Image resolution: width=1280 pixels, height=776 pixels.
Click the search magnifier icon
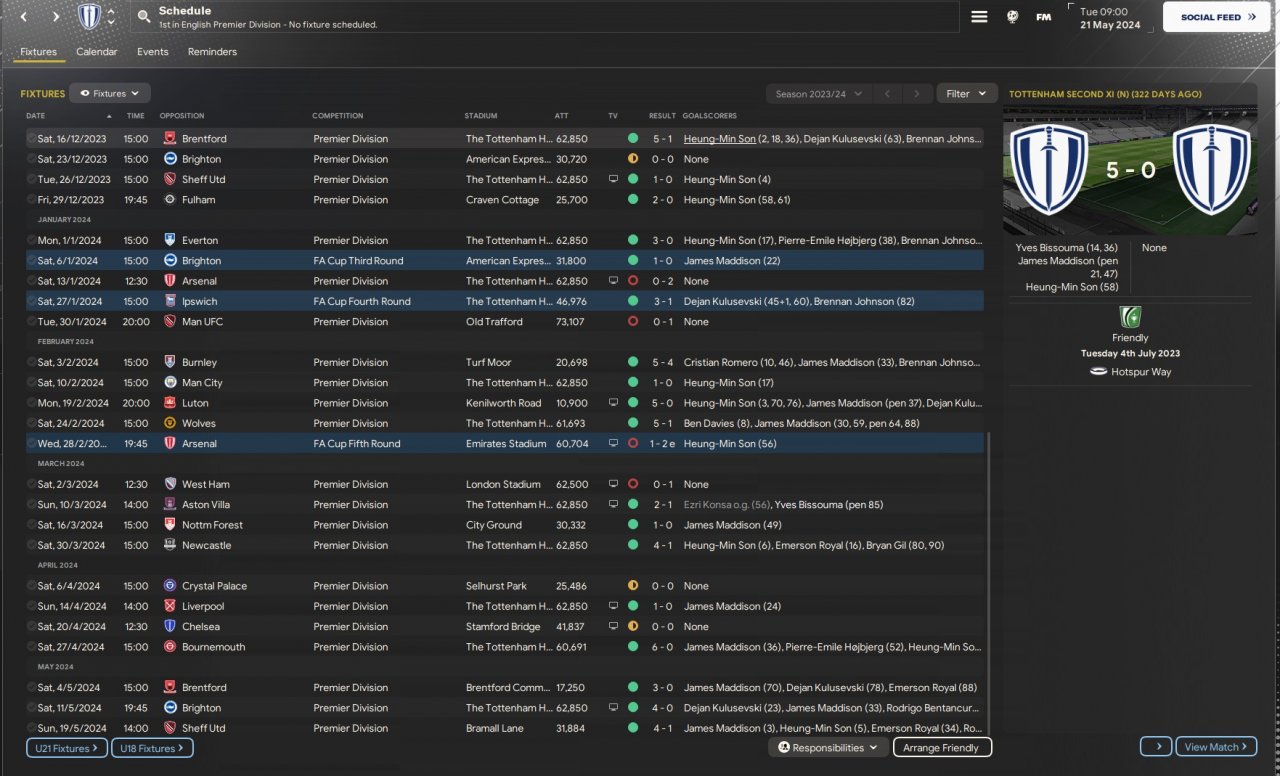[x=144, y=17]
